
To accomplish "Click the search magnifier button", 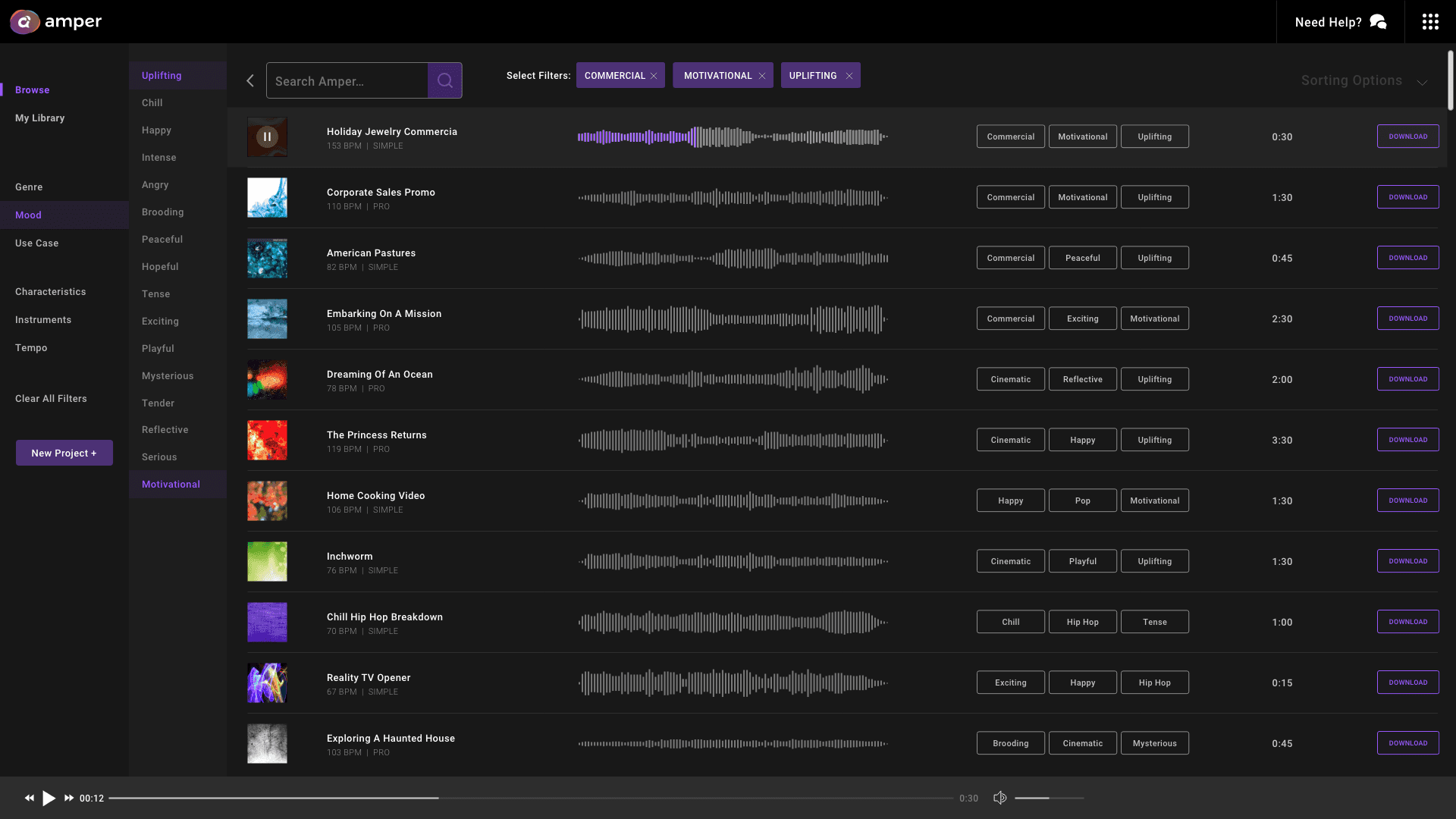I will 445,80.
